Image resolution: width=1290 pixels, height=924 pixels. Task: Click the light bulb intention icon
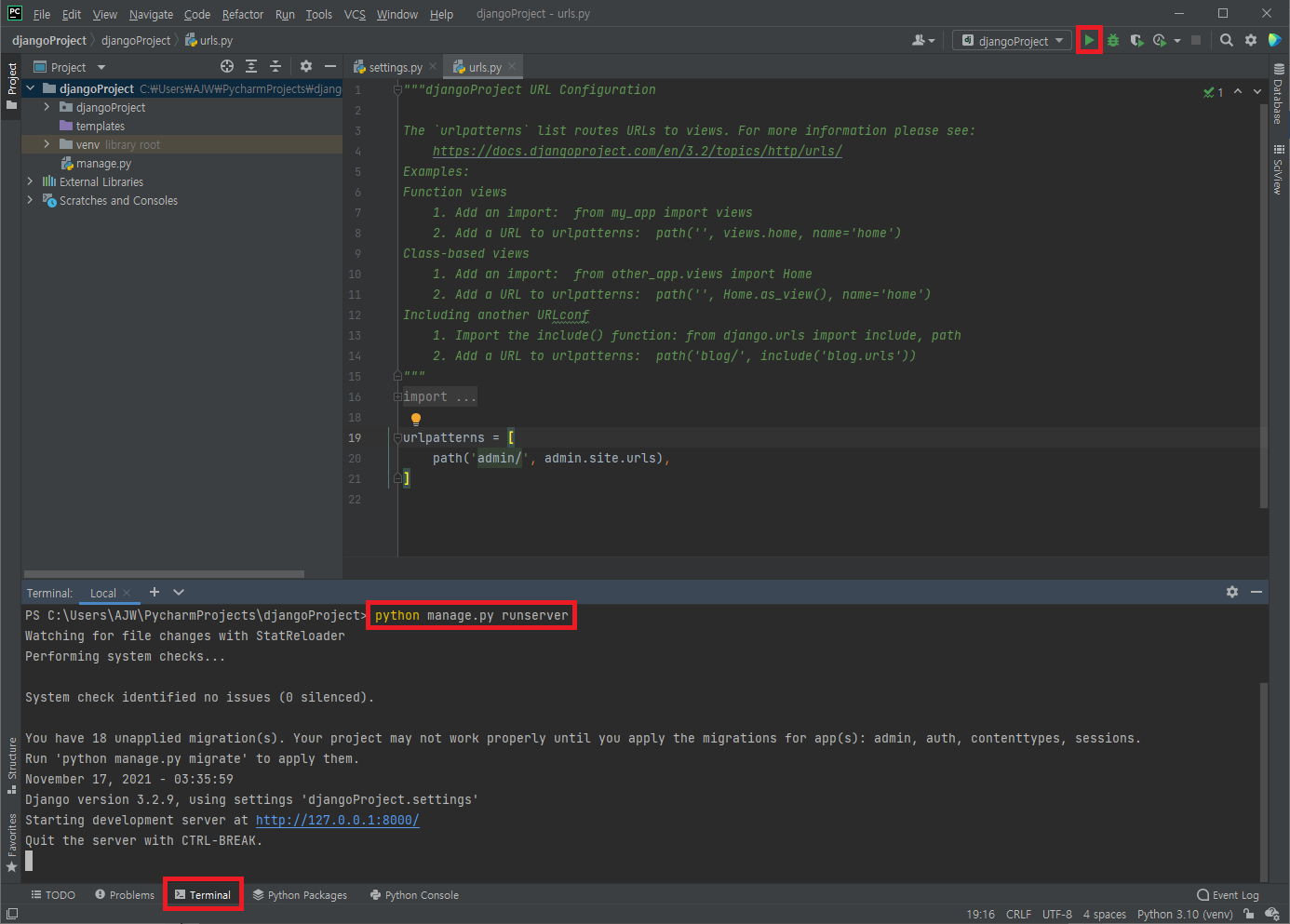416,419
